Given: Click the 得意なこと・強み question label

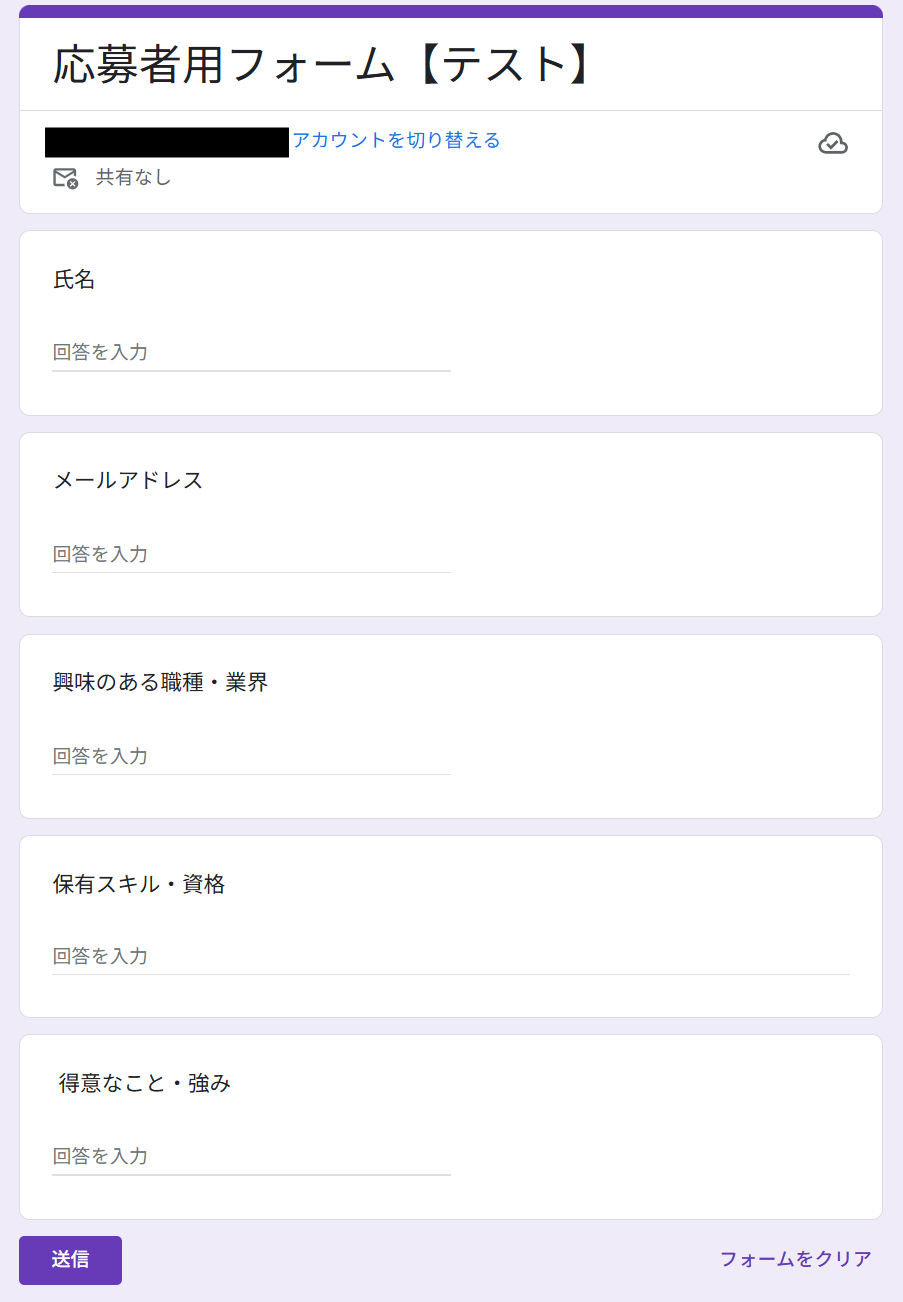Looking at the screenshot, I should pyautogui.click(x=145, y=1083).
